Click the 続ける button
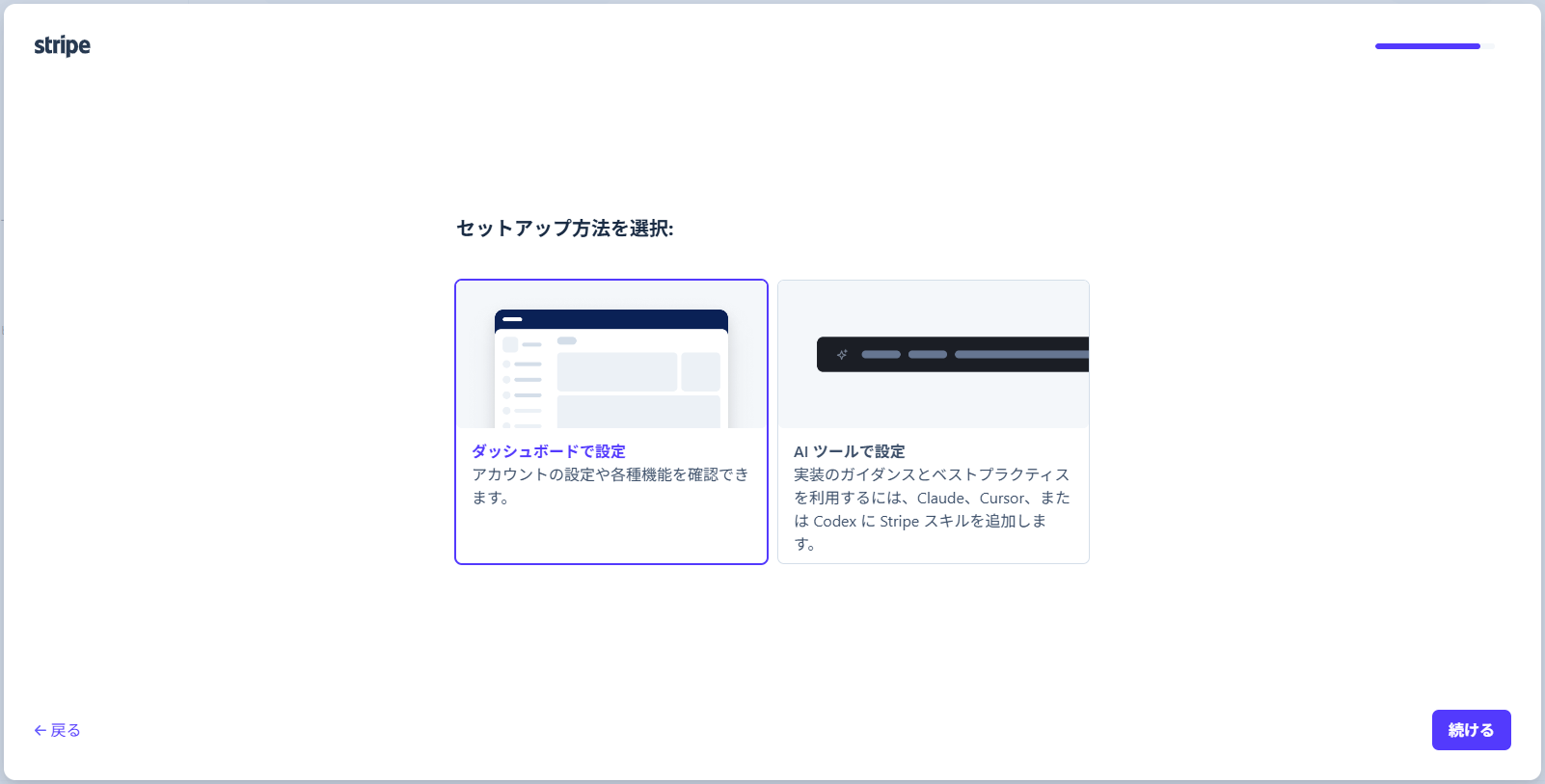This screenshot has width=1545, height=784. 1471,730
